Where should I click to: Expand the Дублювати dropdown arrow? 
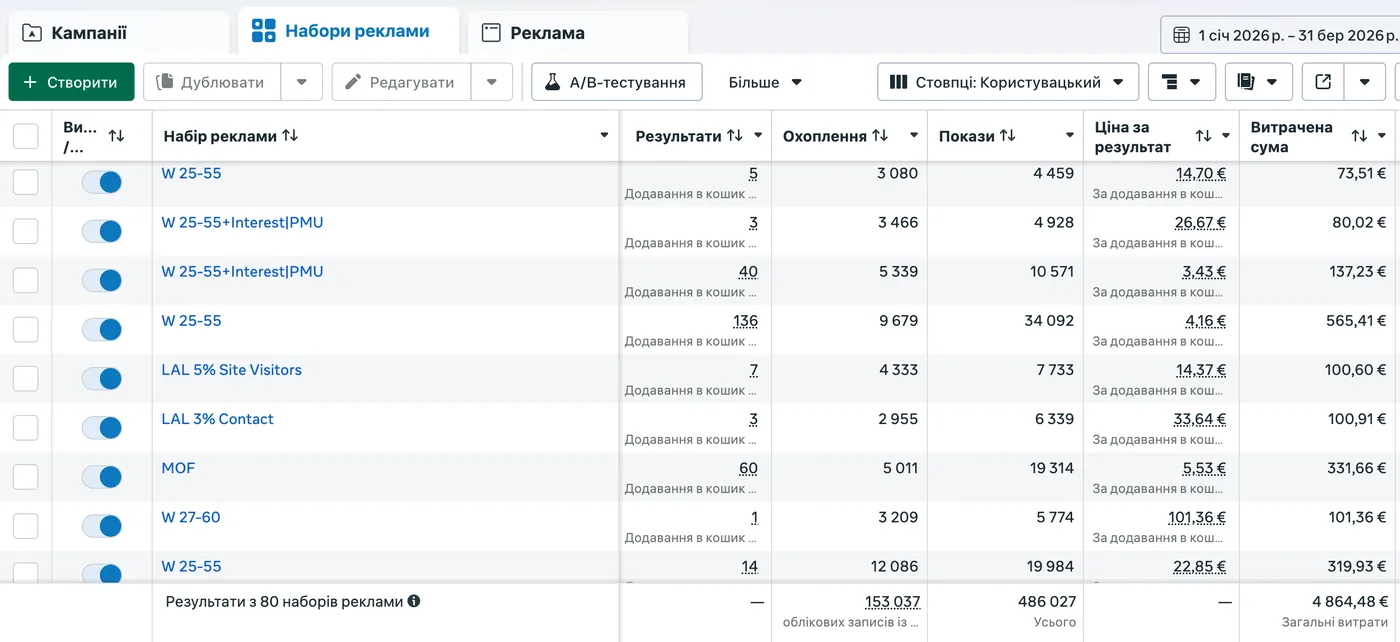(x=302, y=82)
